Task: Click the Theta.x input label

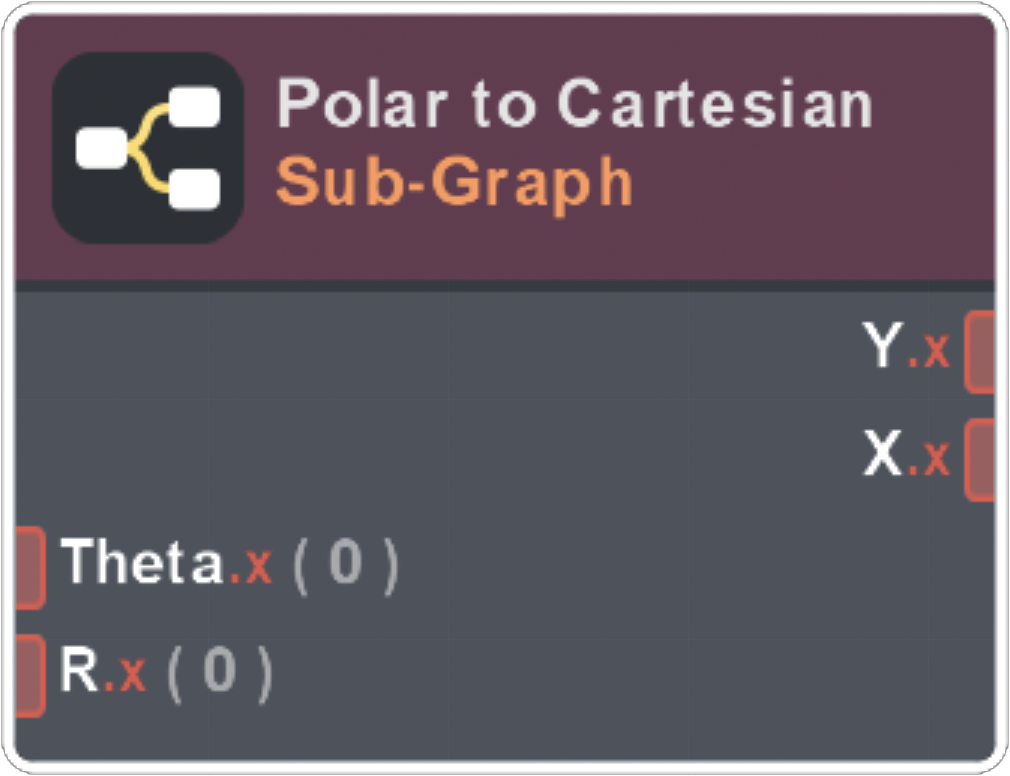Action: coord(166,563)
